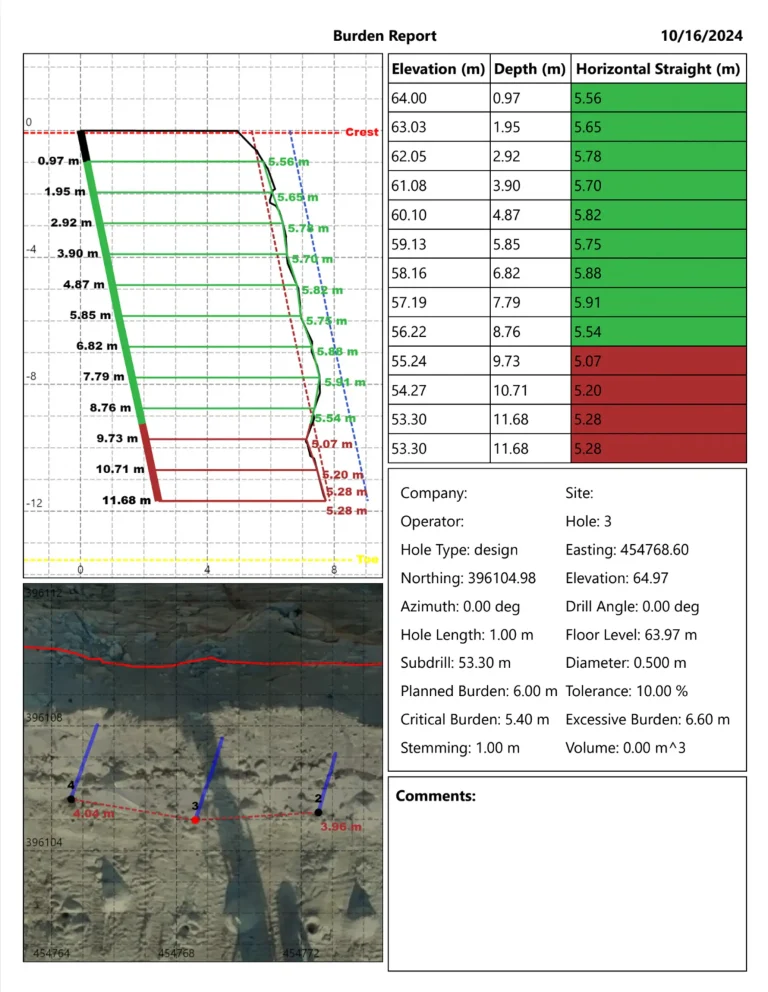768x992 pixels.
Task: Click Hole Type: design
Action: (459, 550)
